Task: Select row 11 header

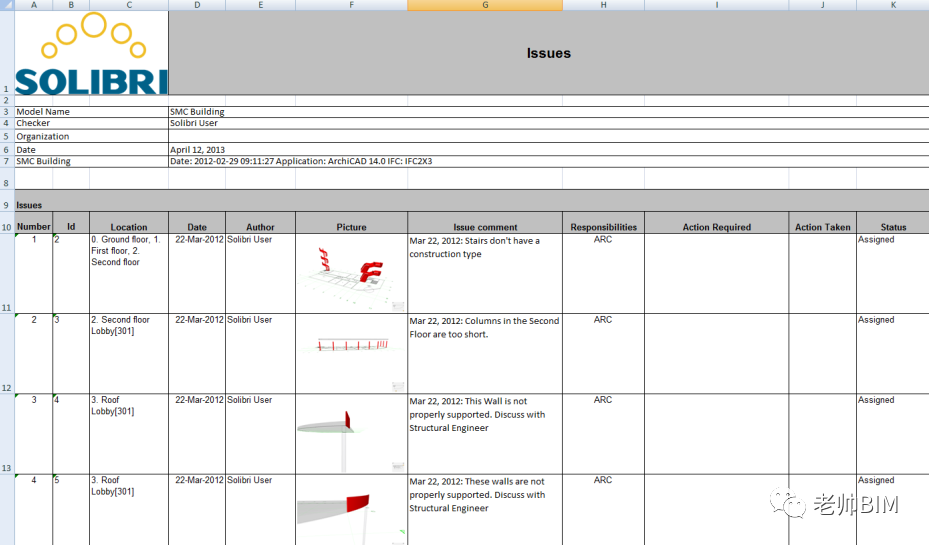Action: pos(7,273)
